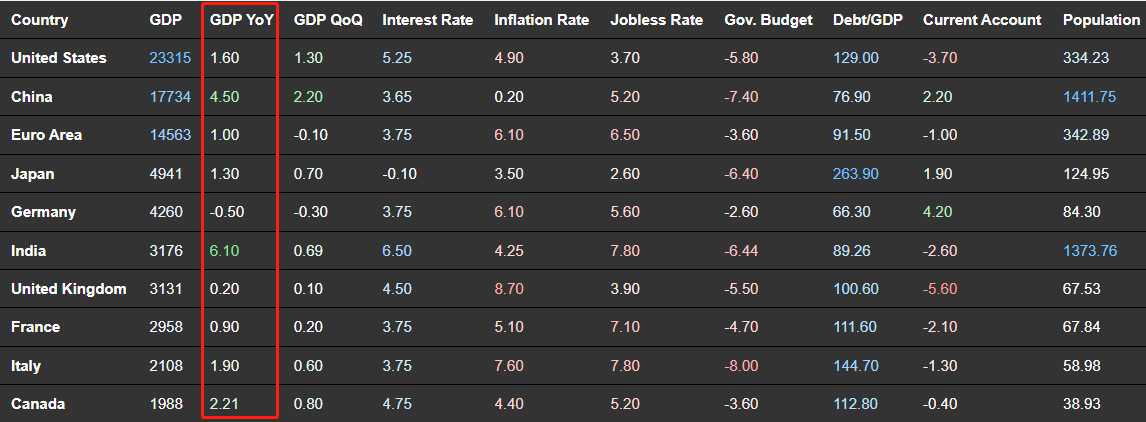Click the Italy country link
This screenshot has width=1146, height=422.
click(x=26, y=366)
